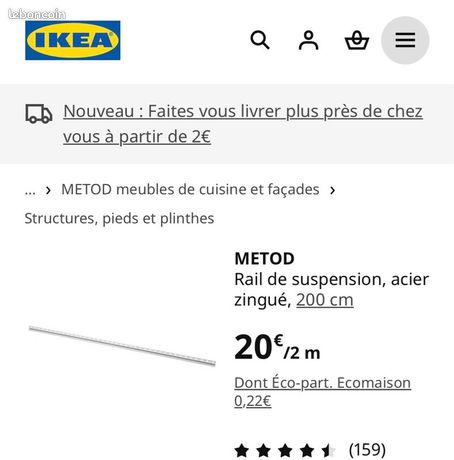This screenshot has height=460, width=454.
Task: Click the star rating icons
Action: click(x=285, y=450)
